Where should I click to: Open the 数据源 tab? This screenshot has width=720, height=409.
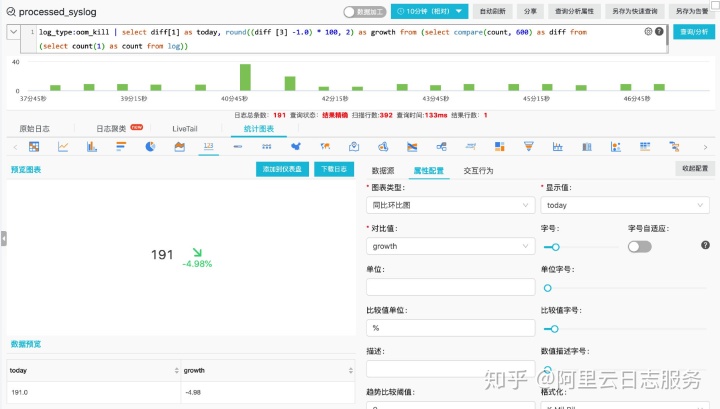coord(383,170)
